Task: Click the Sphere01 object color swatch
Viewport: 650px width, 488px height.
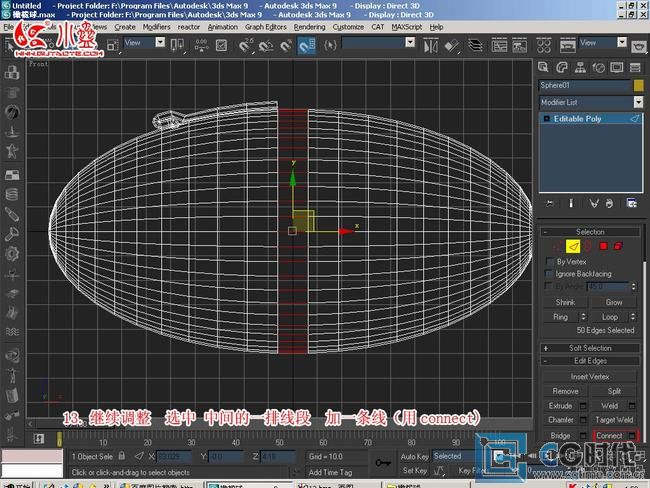Action: (x=638, y=85)
